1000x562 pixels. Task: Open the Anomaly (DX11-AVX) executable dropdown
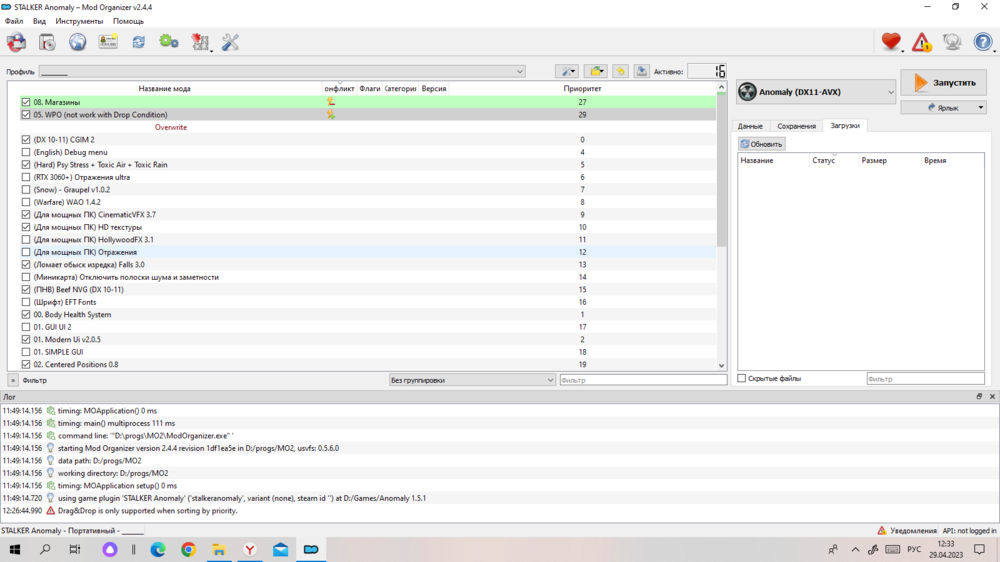(x=816, y=92)
